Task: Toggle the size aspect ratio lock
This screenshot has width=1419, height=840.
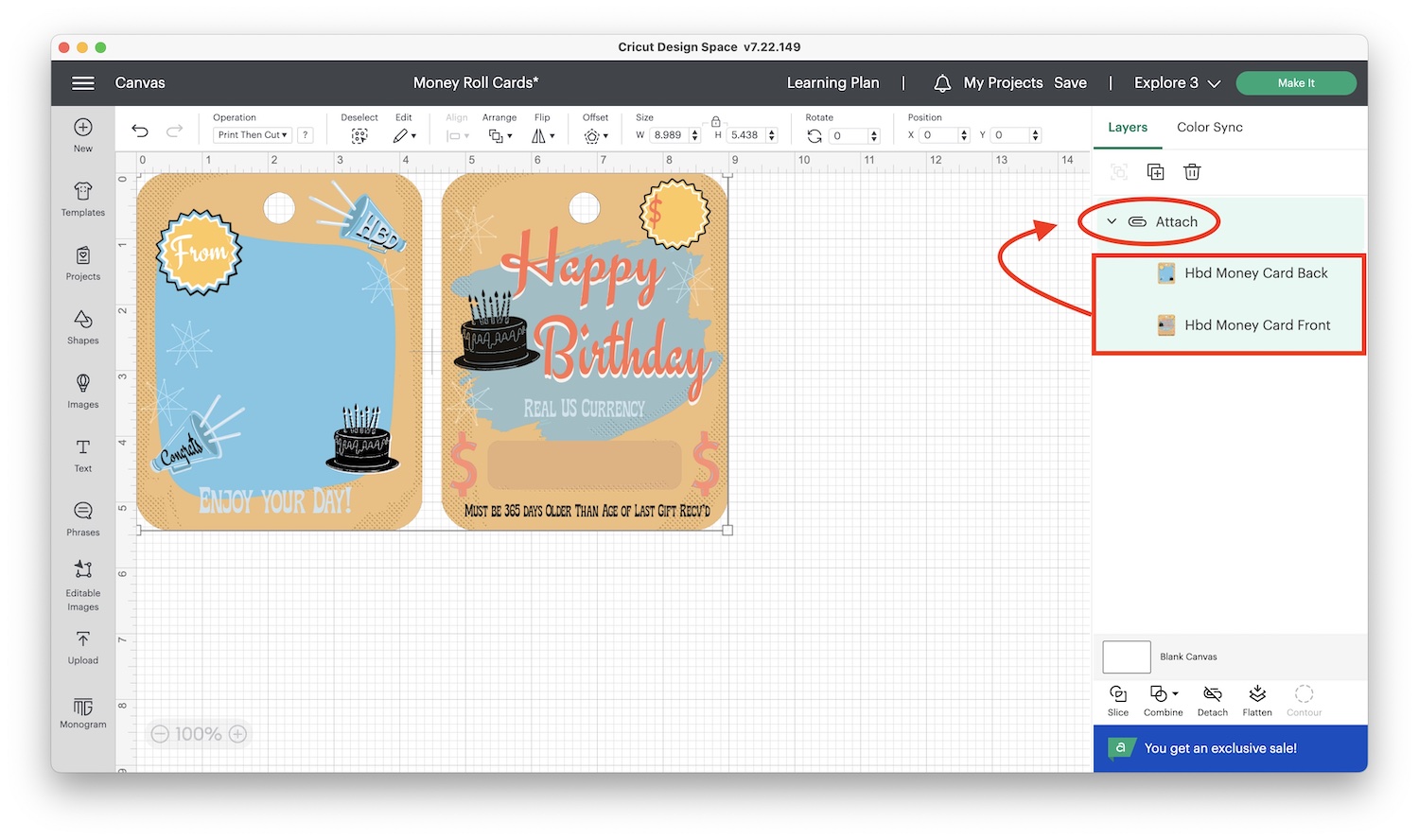Action: click(x=715, y=122)
